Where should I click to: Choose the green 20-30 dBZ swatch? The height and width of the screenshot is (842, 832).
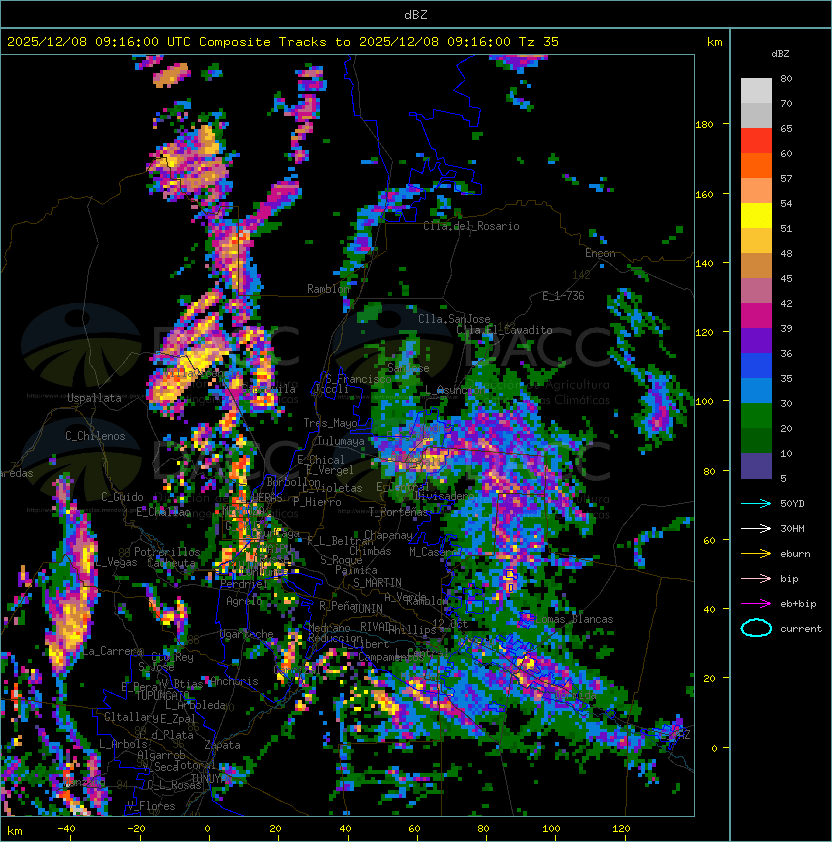pos(756,416)
